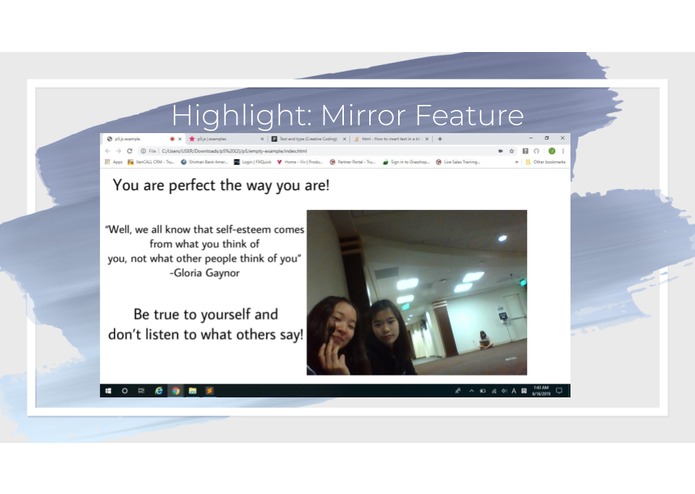
Task: Expand the hidden bookmarks overflow chevron
Action: (516, 162)
